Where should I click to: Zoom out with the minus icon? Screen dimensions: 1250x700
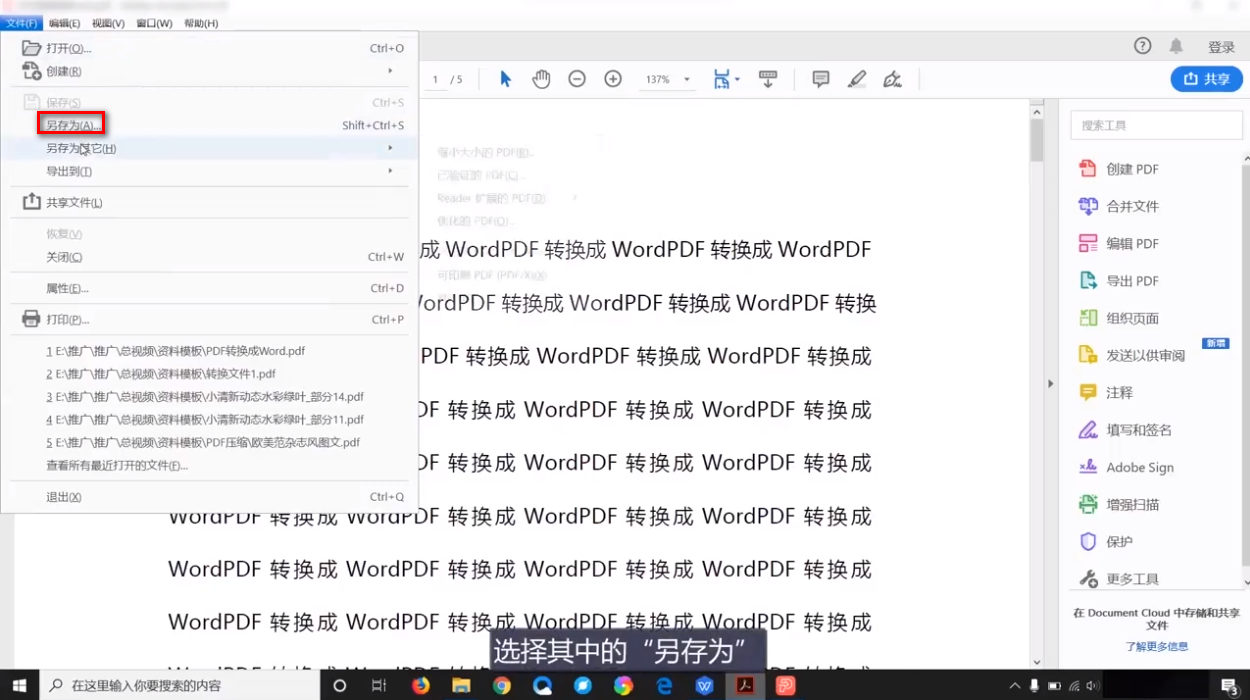tap(577, 79)
